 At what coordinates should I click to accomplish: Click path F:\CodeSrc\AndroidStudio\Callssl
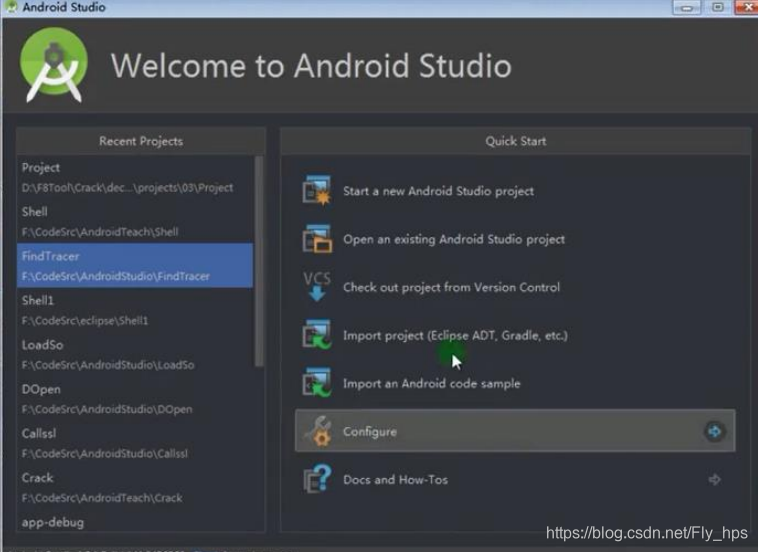click(104, 454)
